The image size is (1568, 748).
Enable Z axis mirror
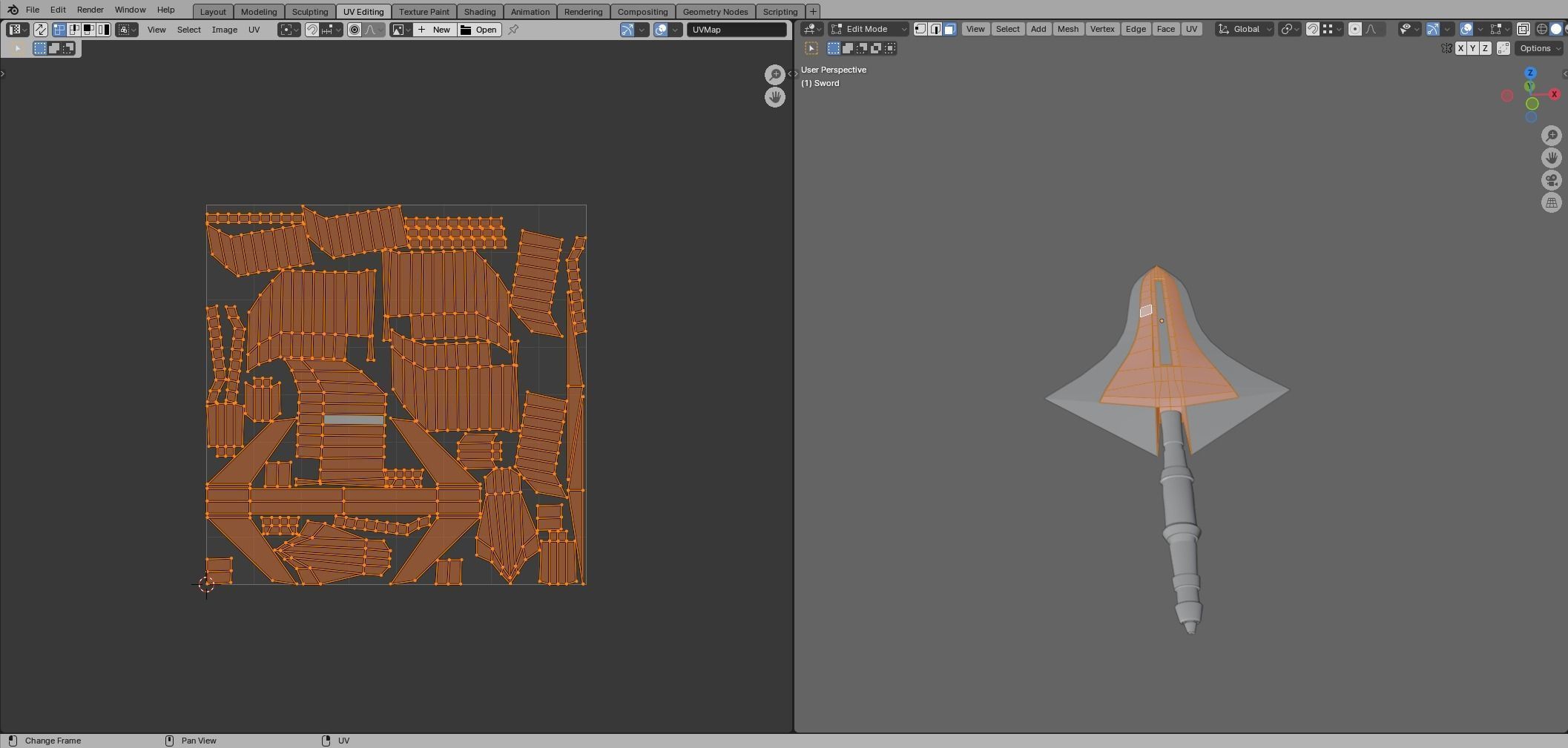point(1485,48)
